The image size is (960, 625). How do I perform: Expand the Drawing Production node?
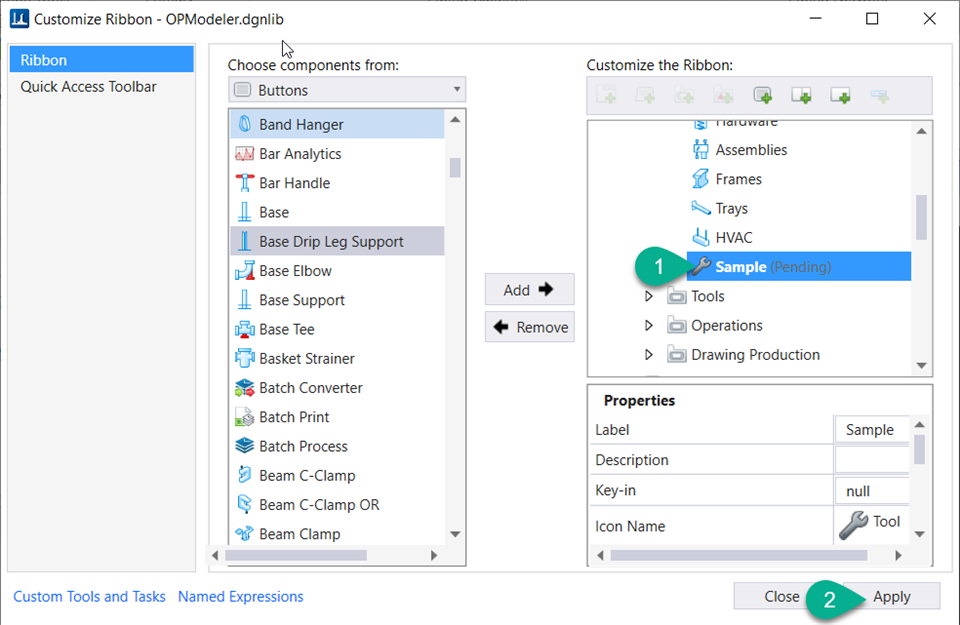(x=648, y=355)
